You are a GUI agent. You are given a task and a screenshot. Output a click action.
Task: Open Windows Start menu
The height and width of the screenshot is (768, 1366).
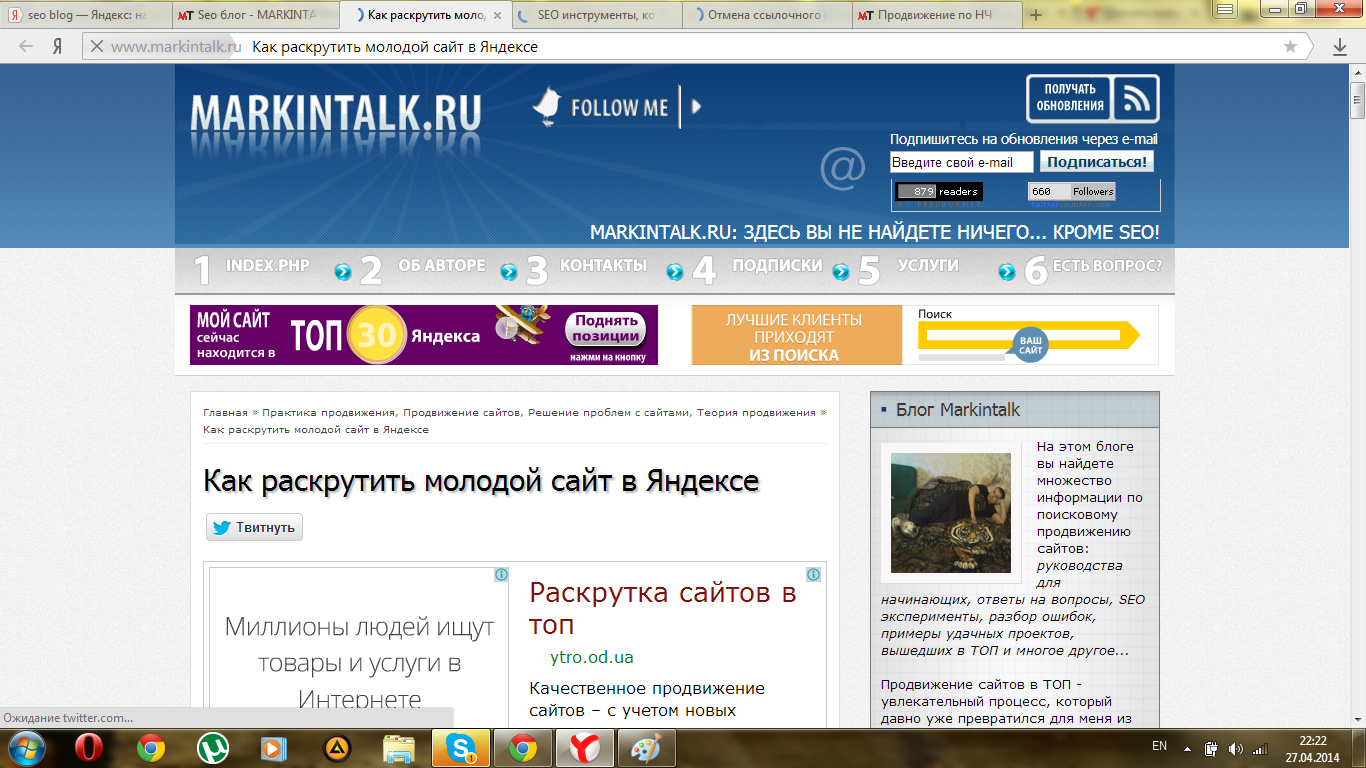(27, 747)
